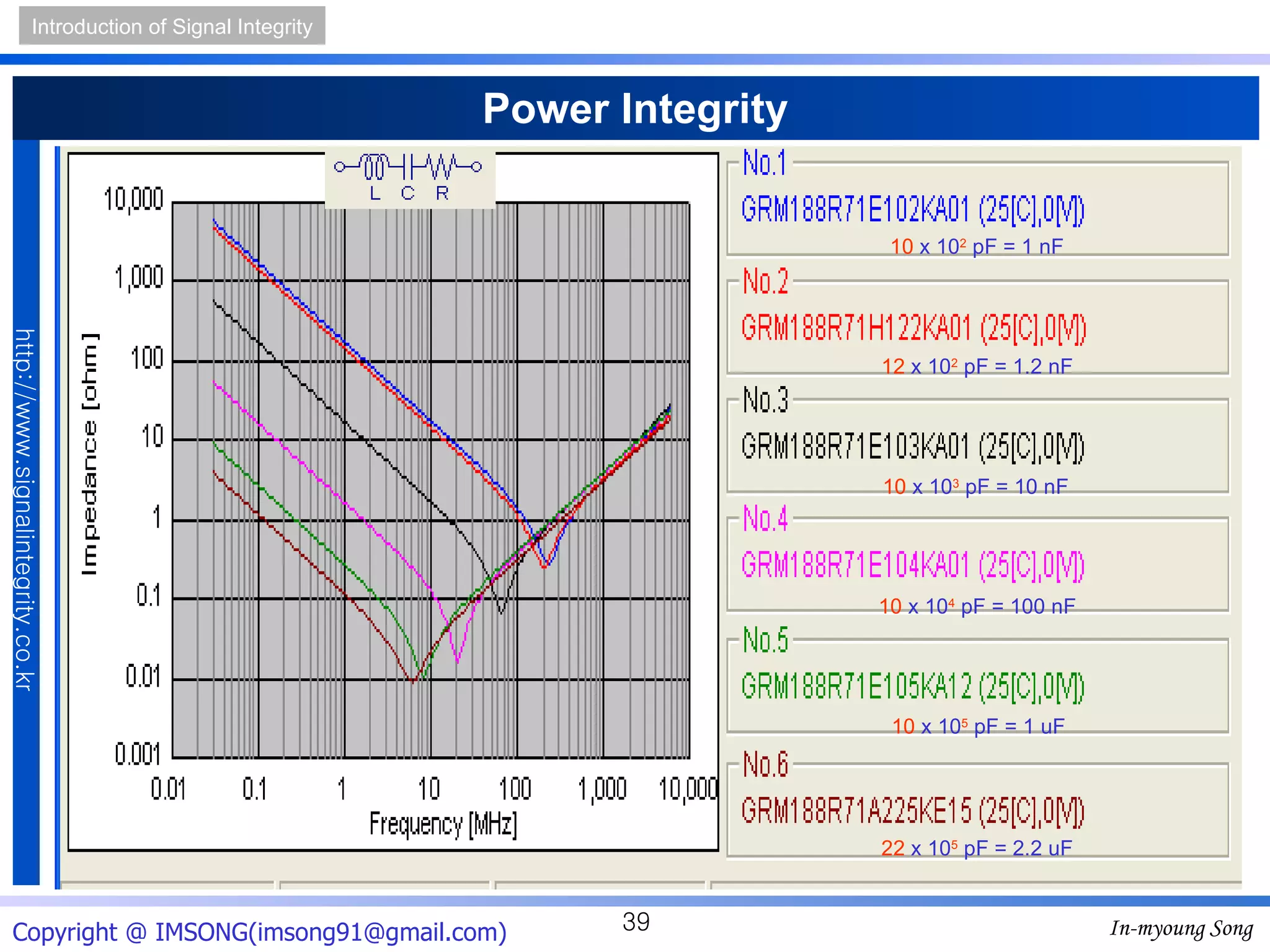Select the 'No.4' legend label
1270x952 pixels.
(766, 519)
